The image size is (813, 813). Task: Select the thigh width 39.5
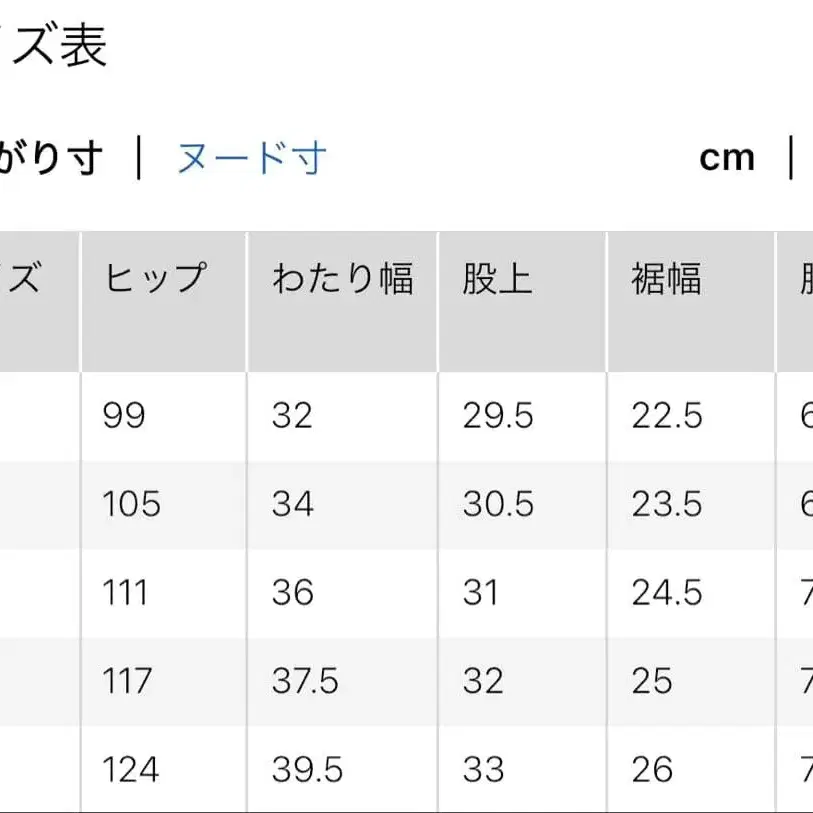click(x=305, y=770)
